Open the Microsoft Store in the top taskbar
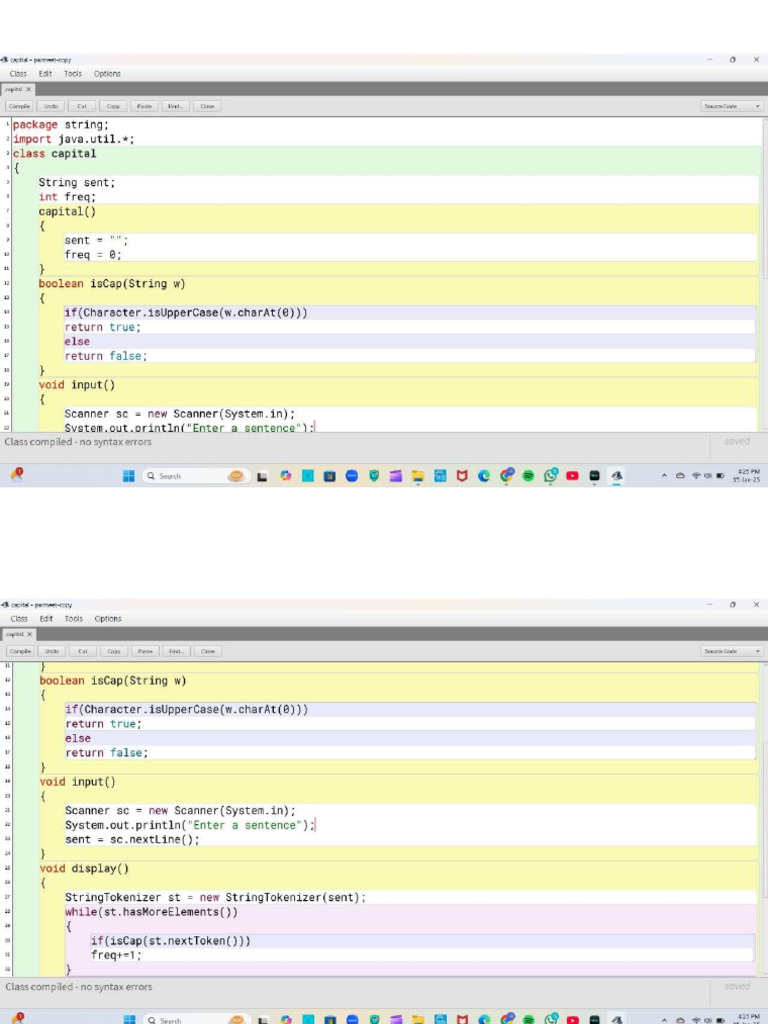This screenshot has height=1024, width=768. coord(329,476)
